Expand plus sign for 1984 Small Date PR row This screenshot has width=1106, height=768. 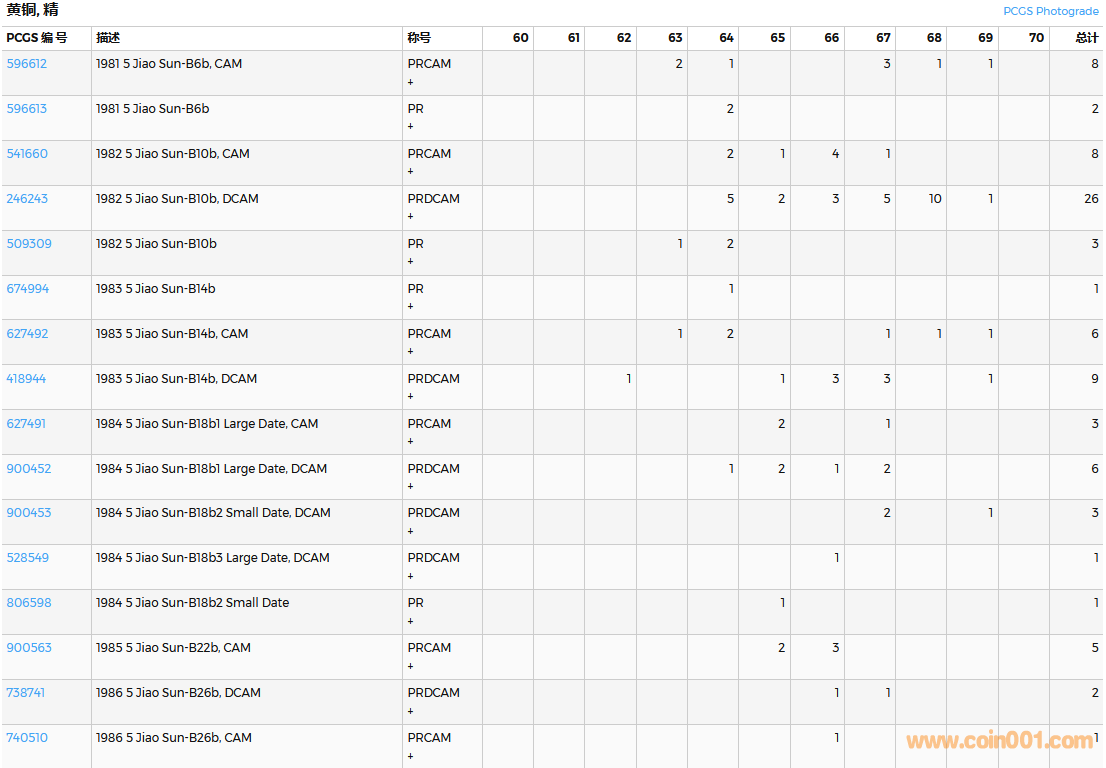coord(410,621)
